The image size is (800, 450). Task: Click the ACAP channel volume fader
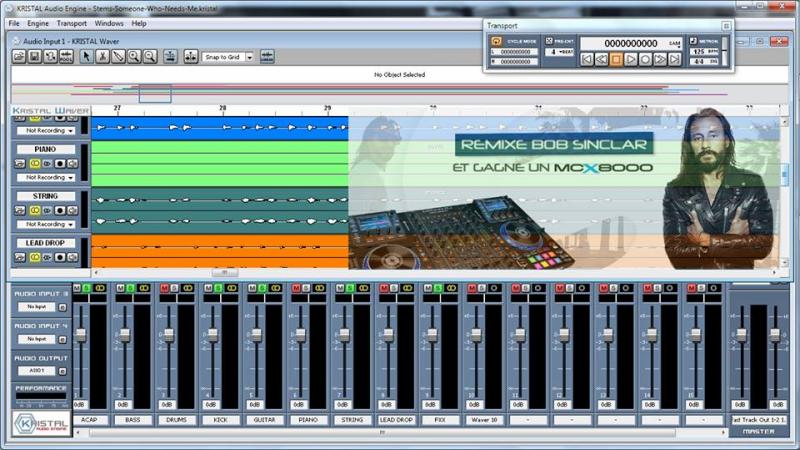[x=81, y=334]
